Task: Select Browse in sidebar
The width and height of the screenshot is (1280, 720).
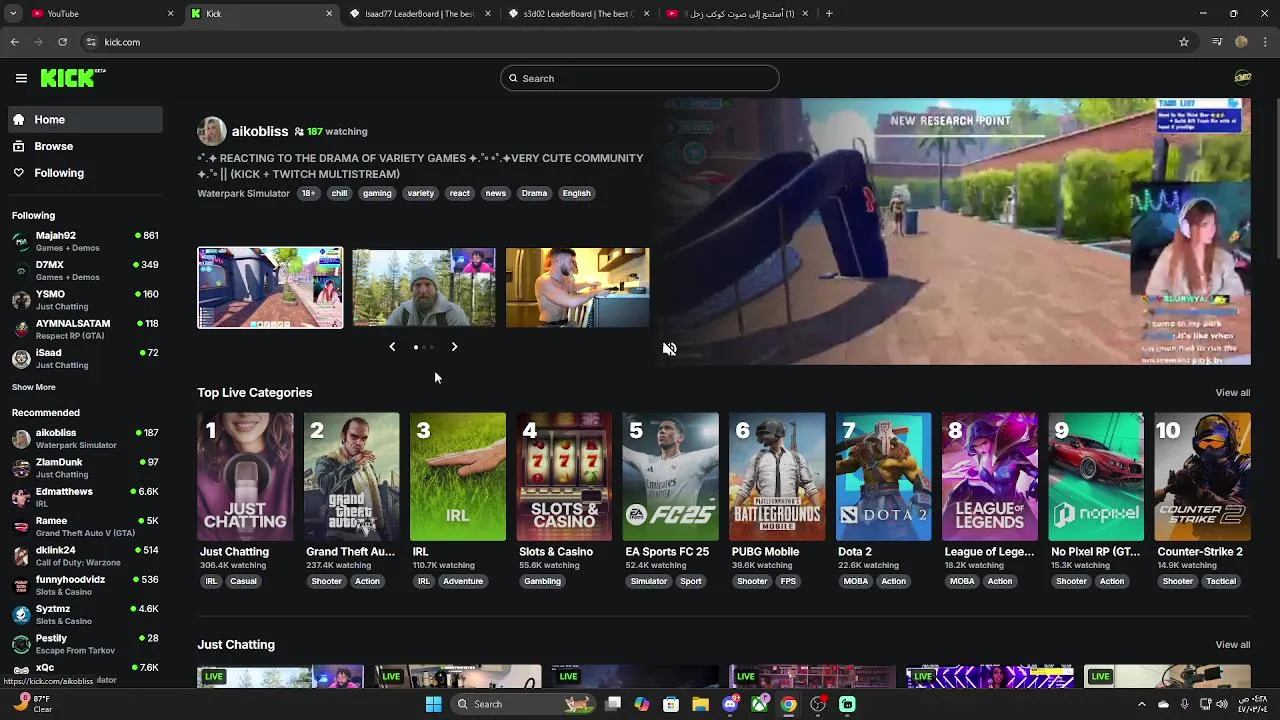Action: click(85, 146)
